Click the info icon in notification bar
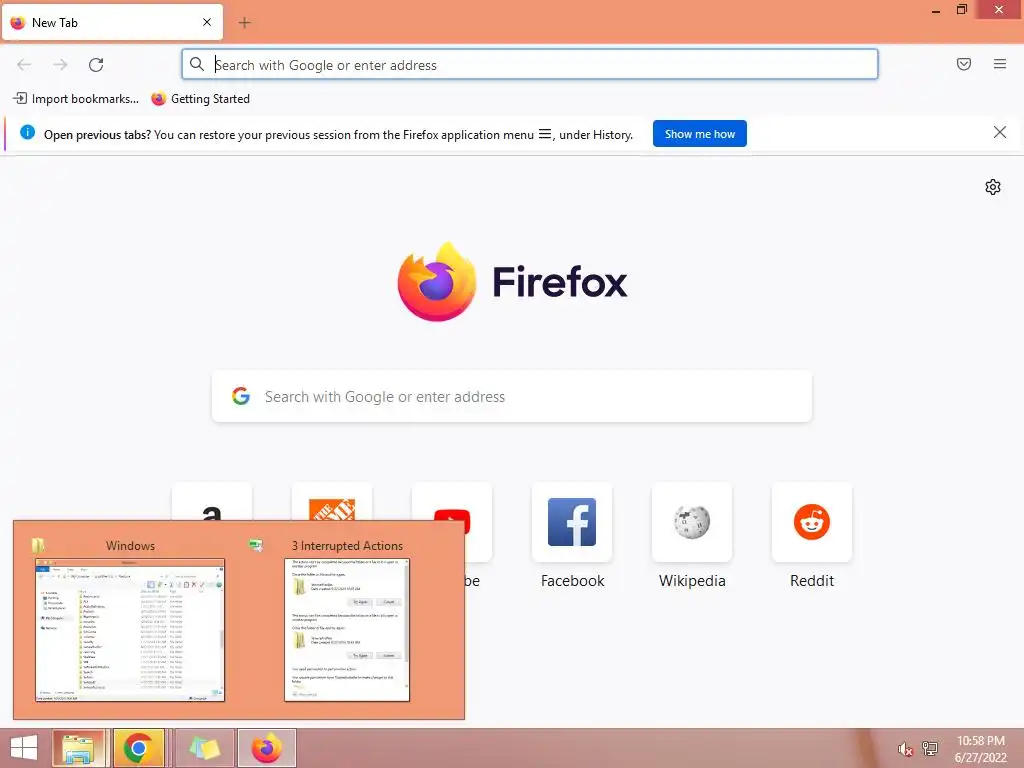Screen dimensions: 1024x768 click(x=27, y=133)
